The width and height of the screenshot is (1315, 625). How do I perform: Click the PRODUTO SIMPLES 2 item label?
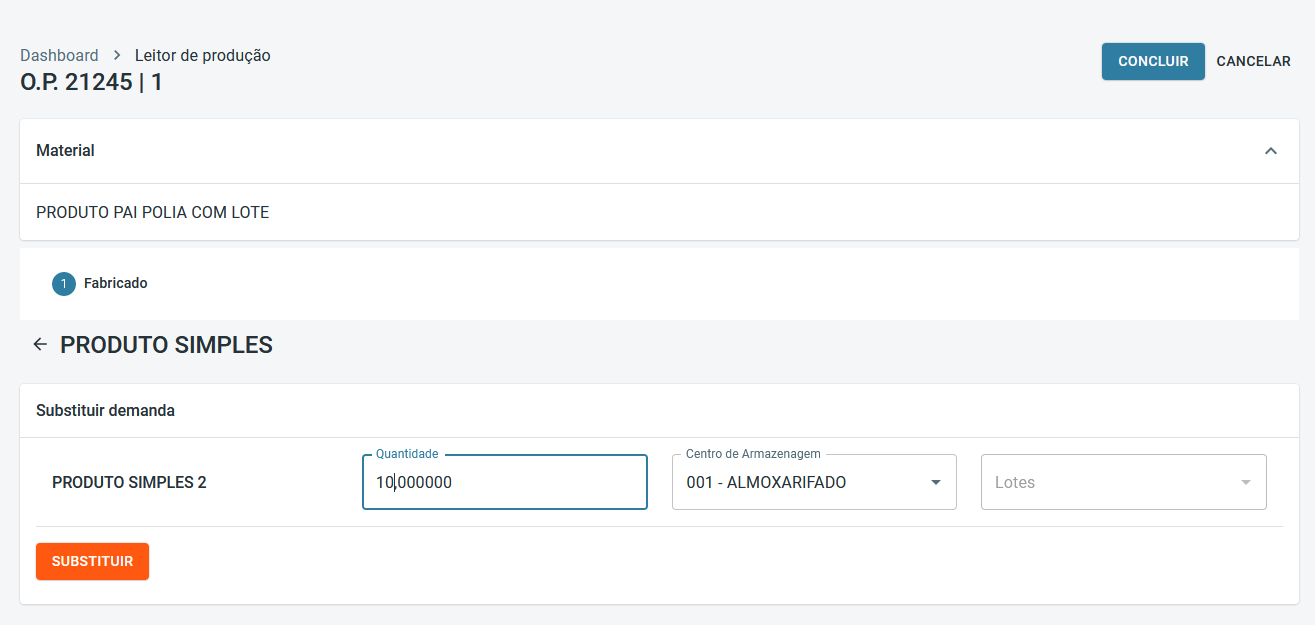129,482
